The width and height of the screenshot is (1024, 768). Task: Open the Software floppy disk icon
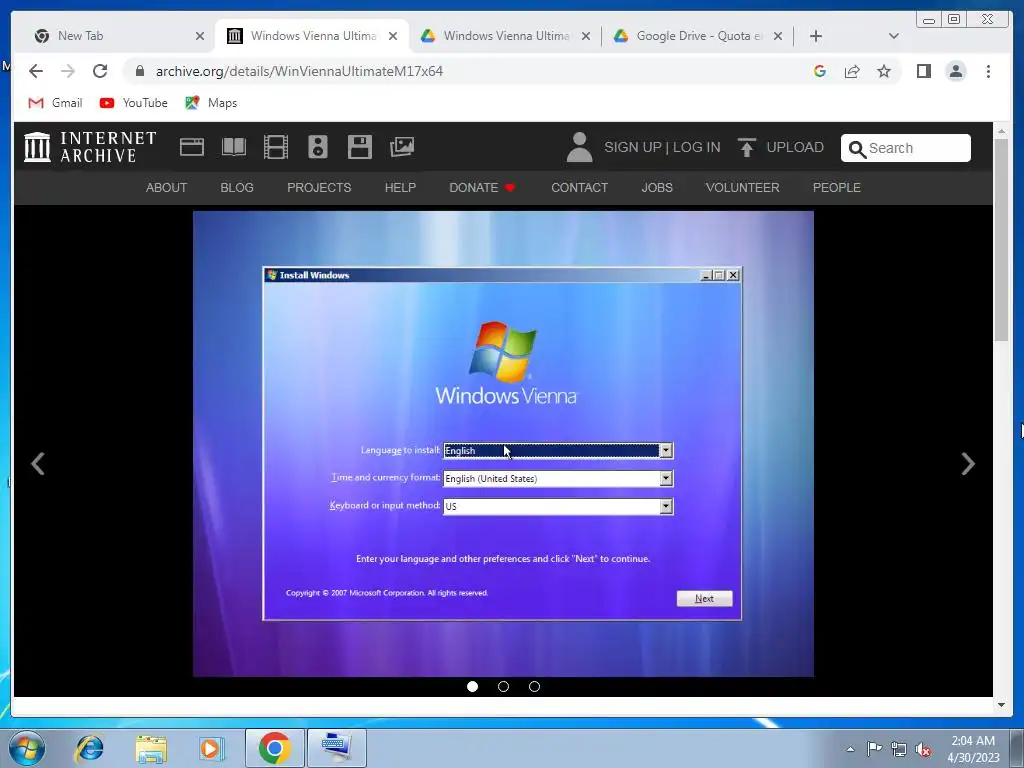tap(360, 147)
